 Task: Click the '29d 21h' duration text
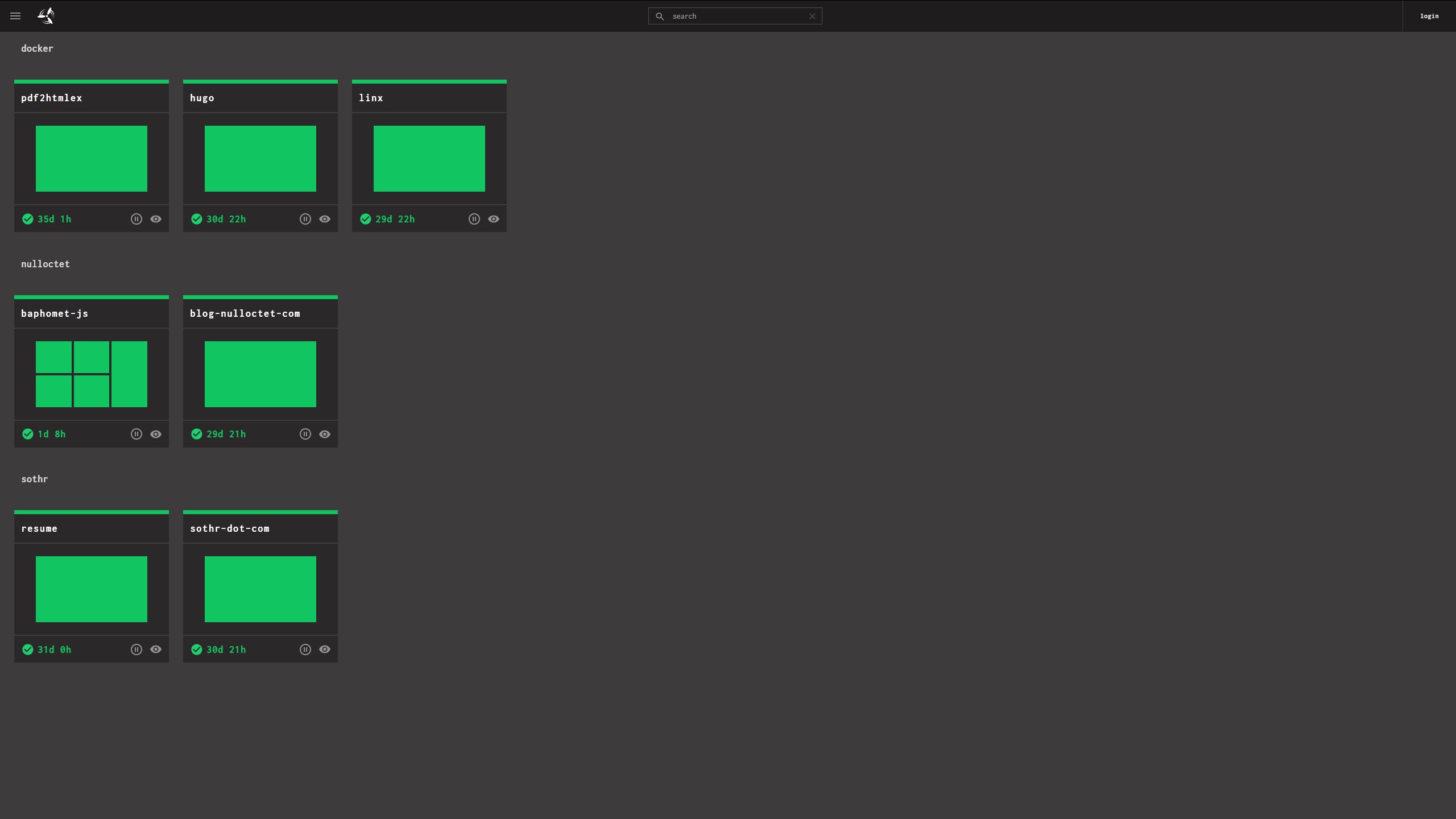point(226,434)
